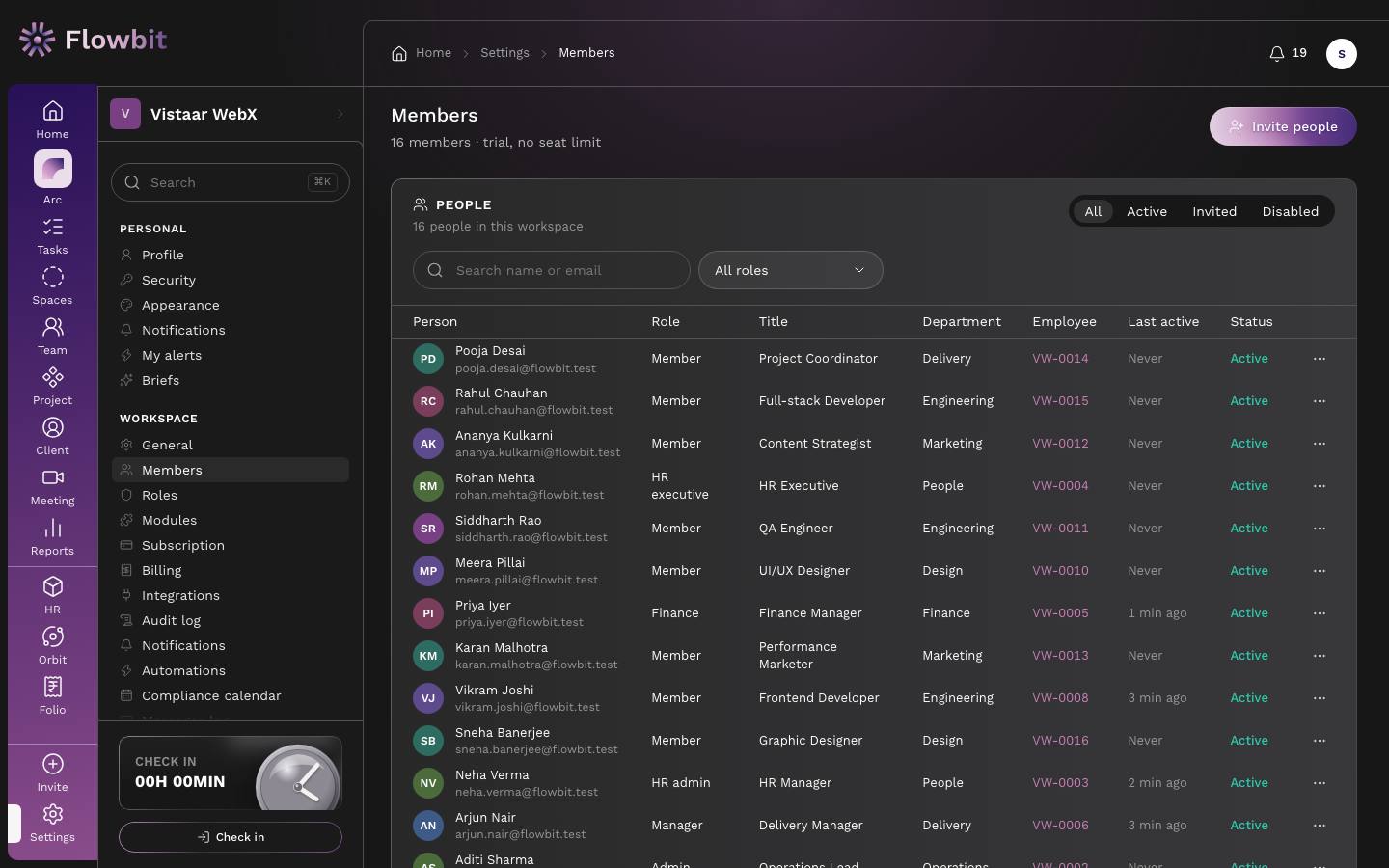1389x868 pixels.
Task: Go to Security under Personal
Action: (231, 280)
